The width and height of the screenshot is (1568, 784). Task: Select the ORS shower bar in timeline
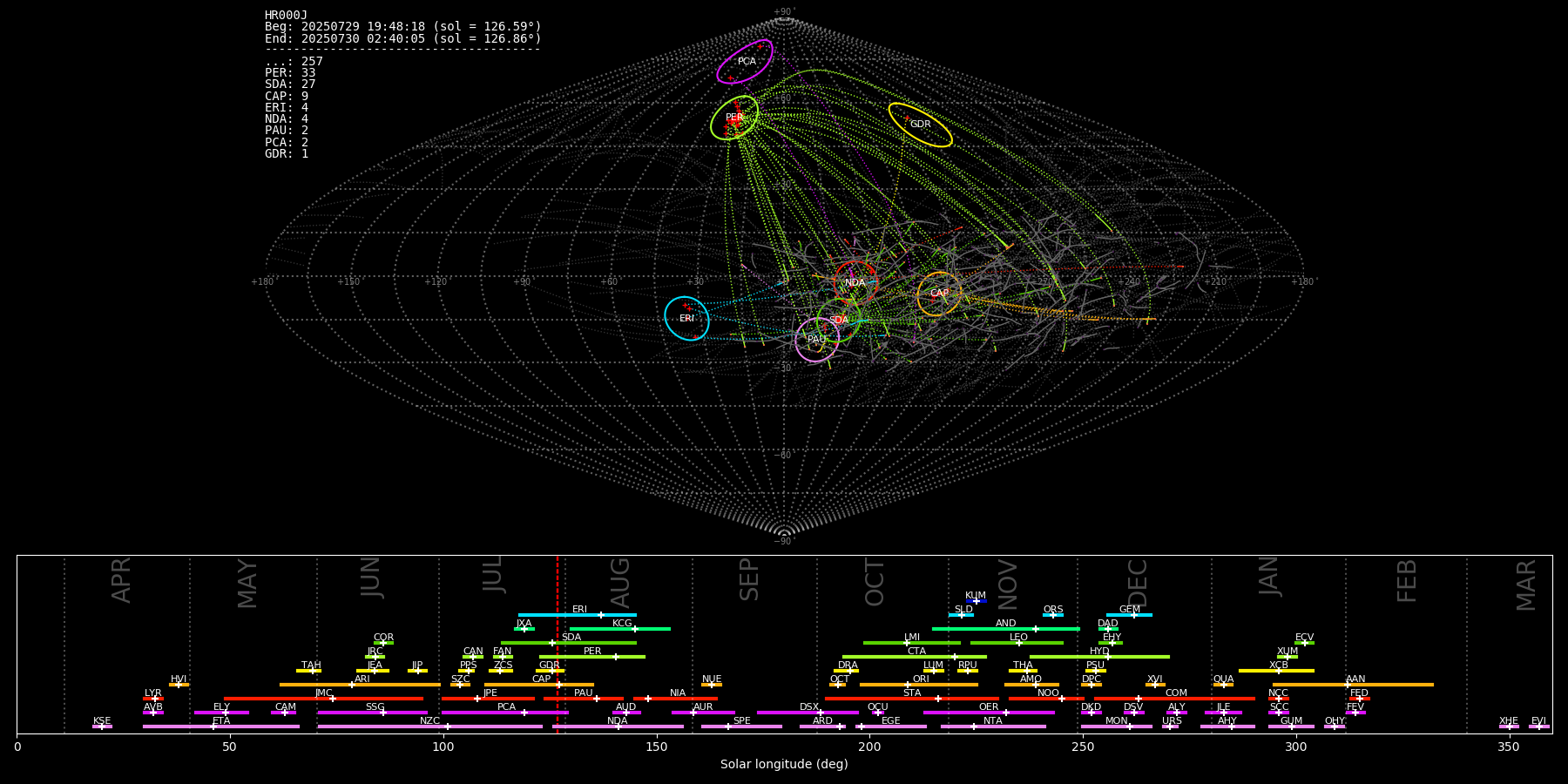coord(1053,615)
